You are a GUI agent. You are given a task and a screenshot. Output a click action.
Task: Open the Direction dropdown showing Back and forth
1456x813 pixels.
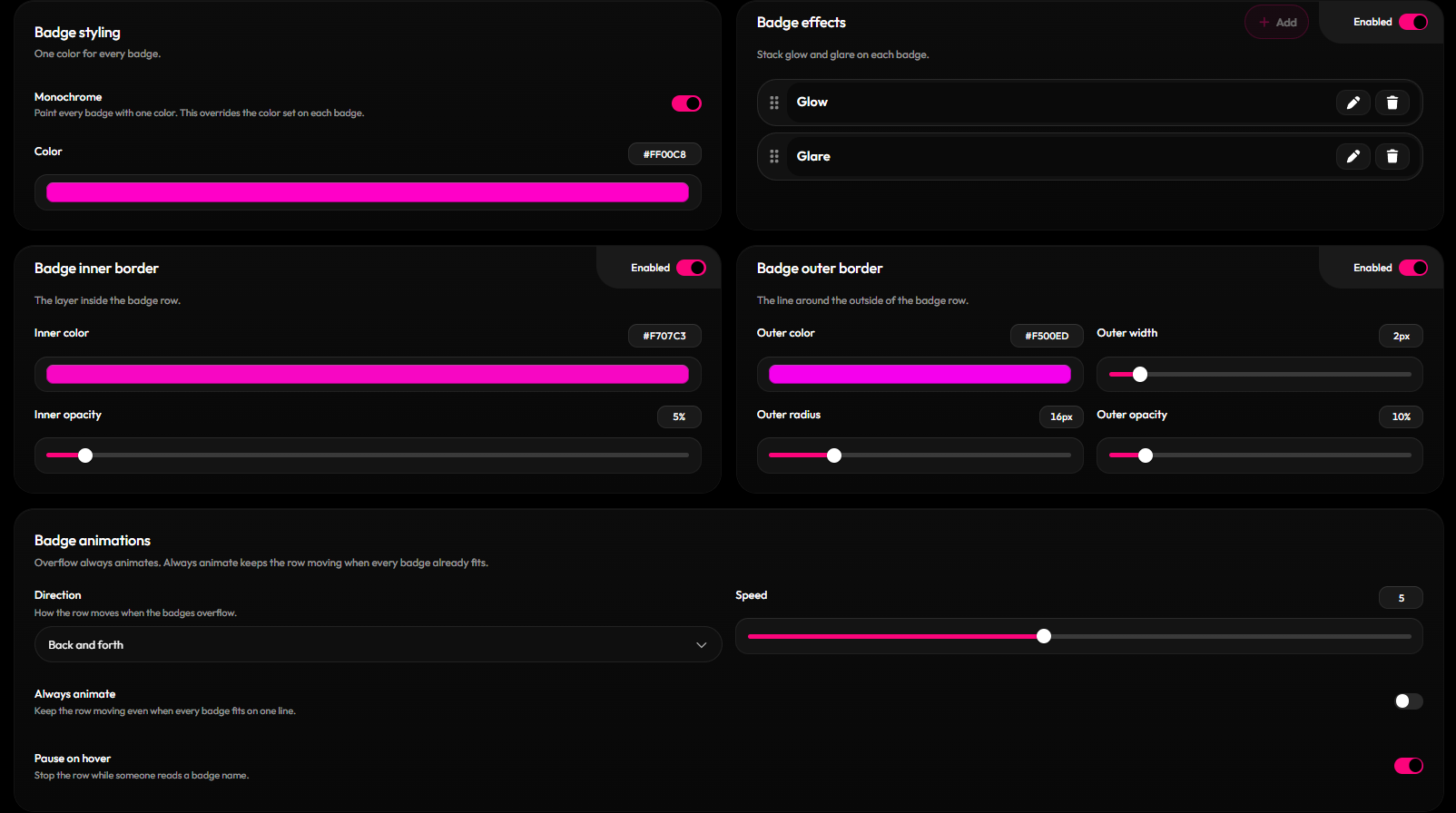(x=378, y=644)
